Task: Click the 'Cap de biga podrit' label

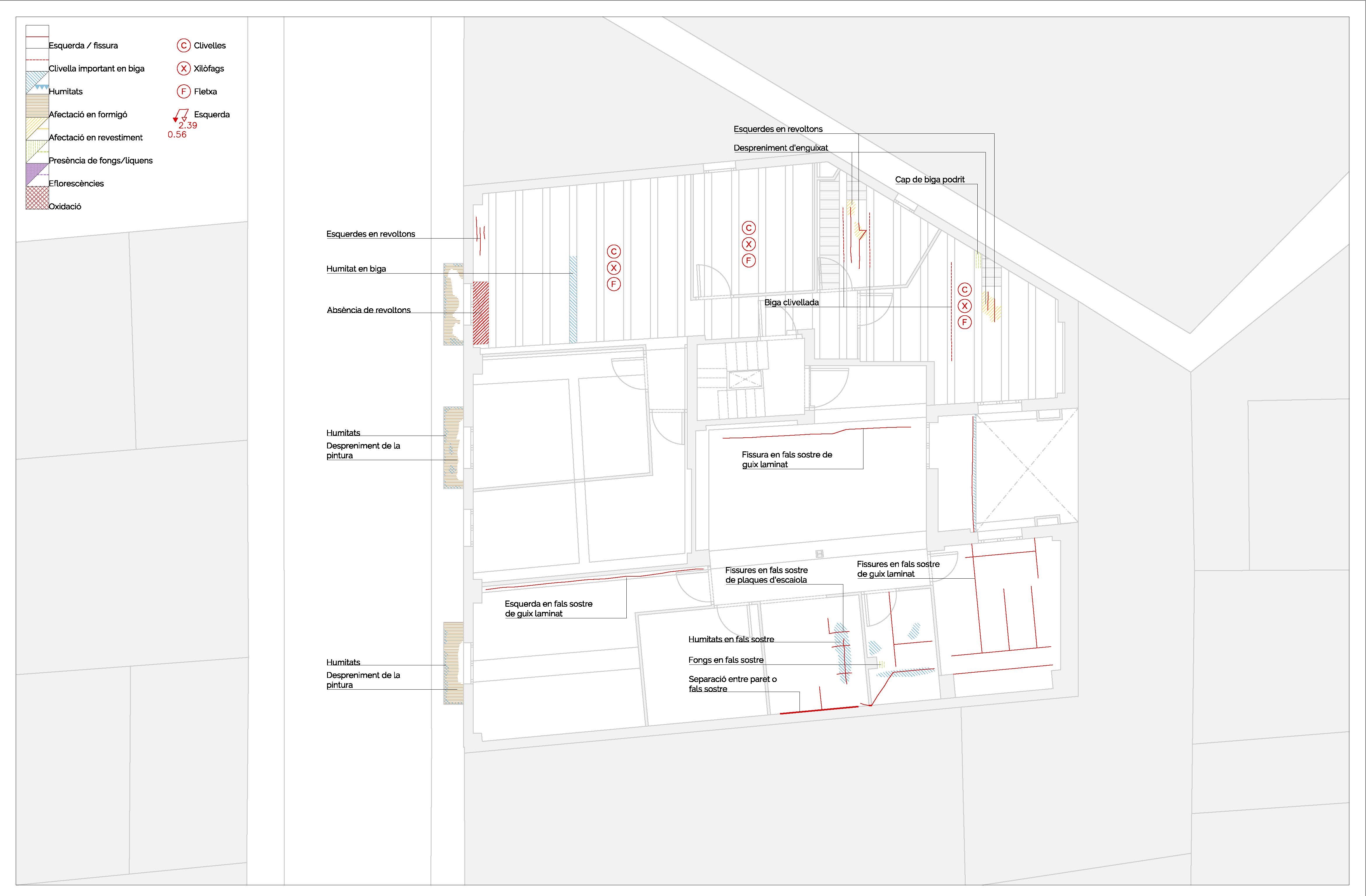Action: [929, 180]
